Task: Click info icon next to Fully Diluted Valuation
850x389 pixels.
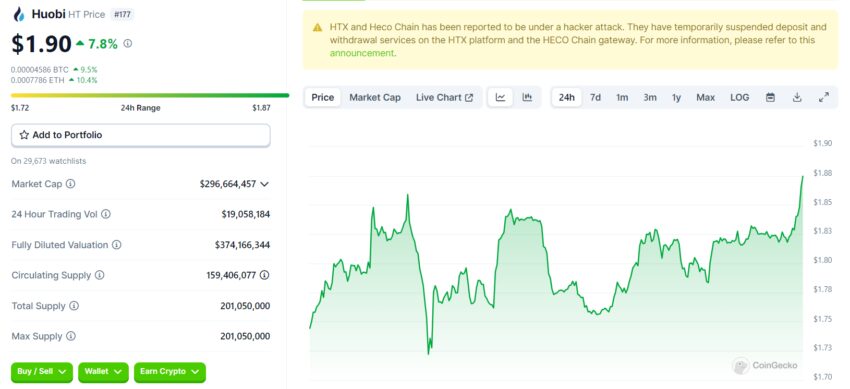Action: (117, 245)
